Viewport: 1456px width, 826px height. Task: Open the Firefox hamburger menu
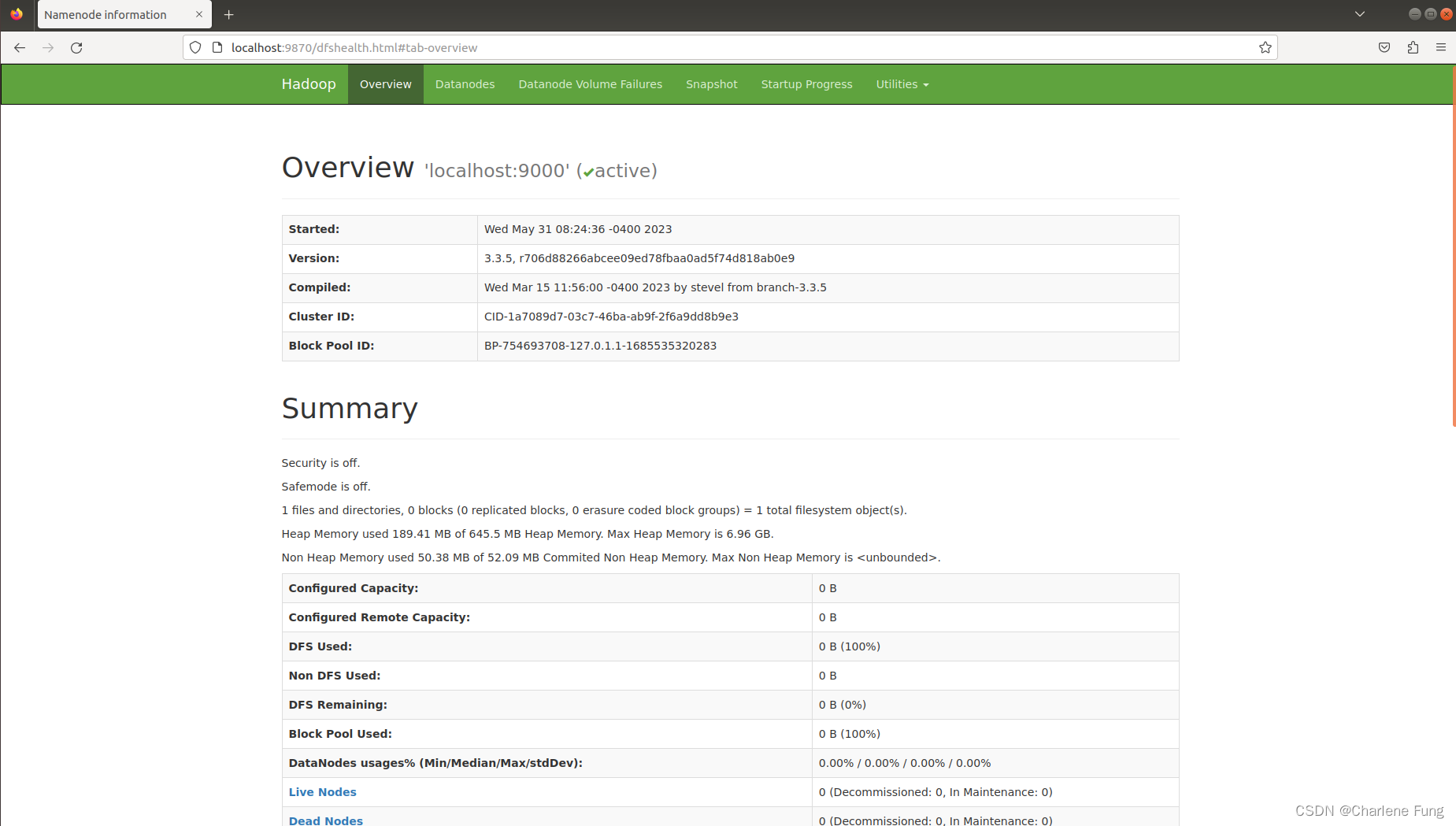1441,48
